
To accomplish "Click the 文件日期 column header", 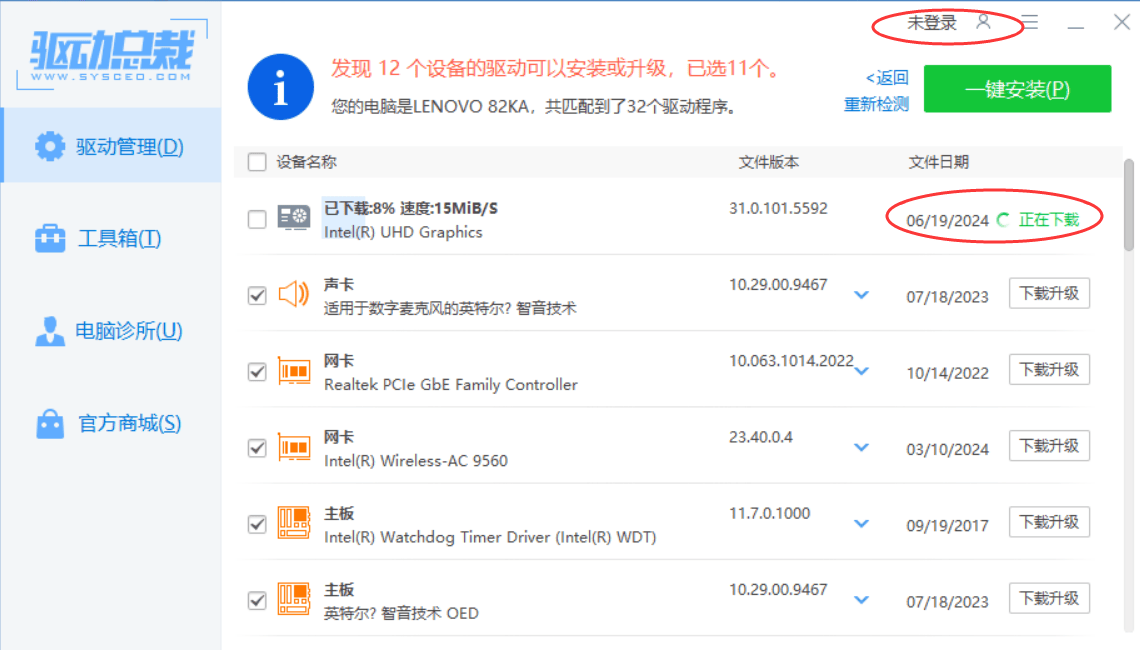I will [939, 162].
